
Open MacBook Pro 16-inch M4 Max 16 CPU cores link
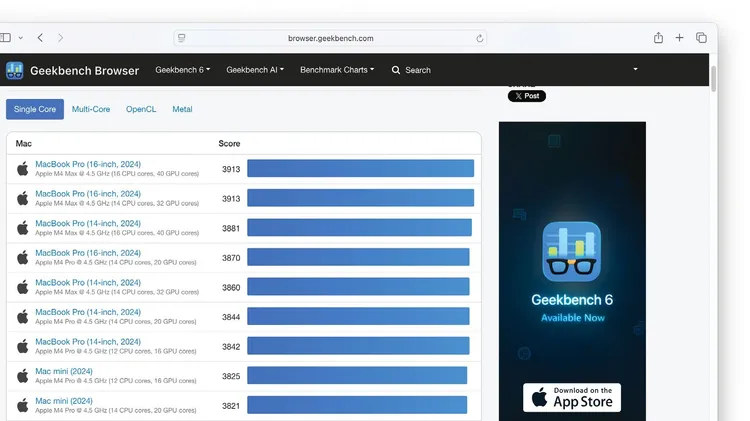[x=88, y=164]
